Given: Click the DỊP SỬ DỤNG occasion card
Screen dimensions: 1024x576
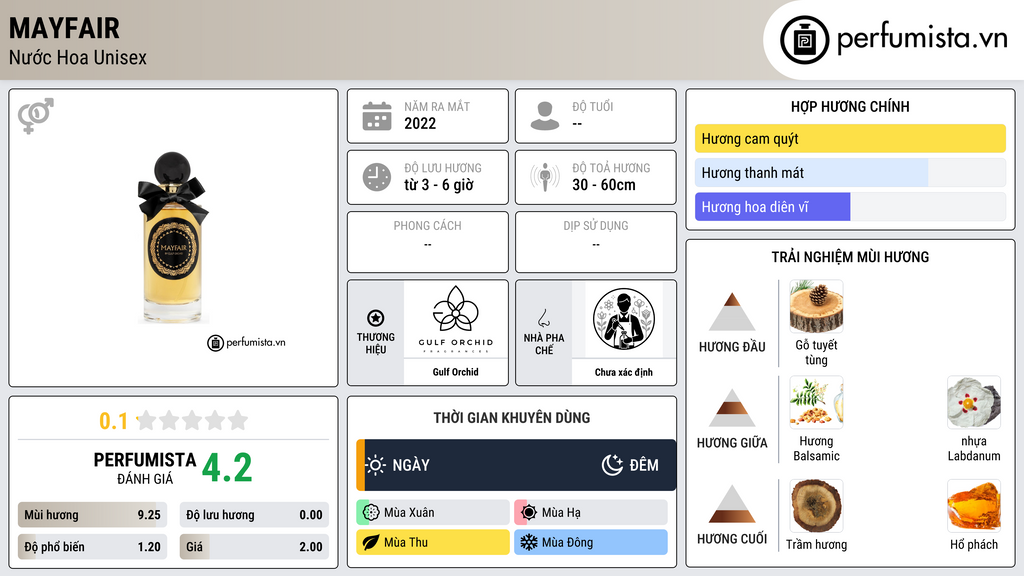Looking at the screenshot, I should (596, 242).
